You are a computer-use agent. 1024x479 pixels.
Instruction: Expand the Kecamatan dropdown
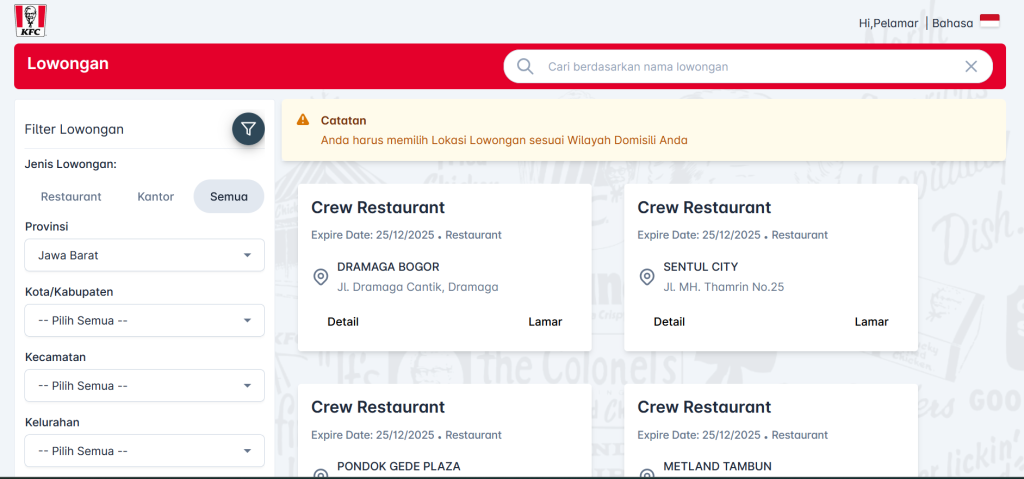point(144,386)
